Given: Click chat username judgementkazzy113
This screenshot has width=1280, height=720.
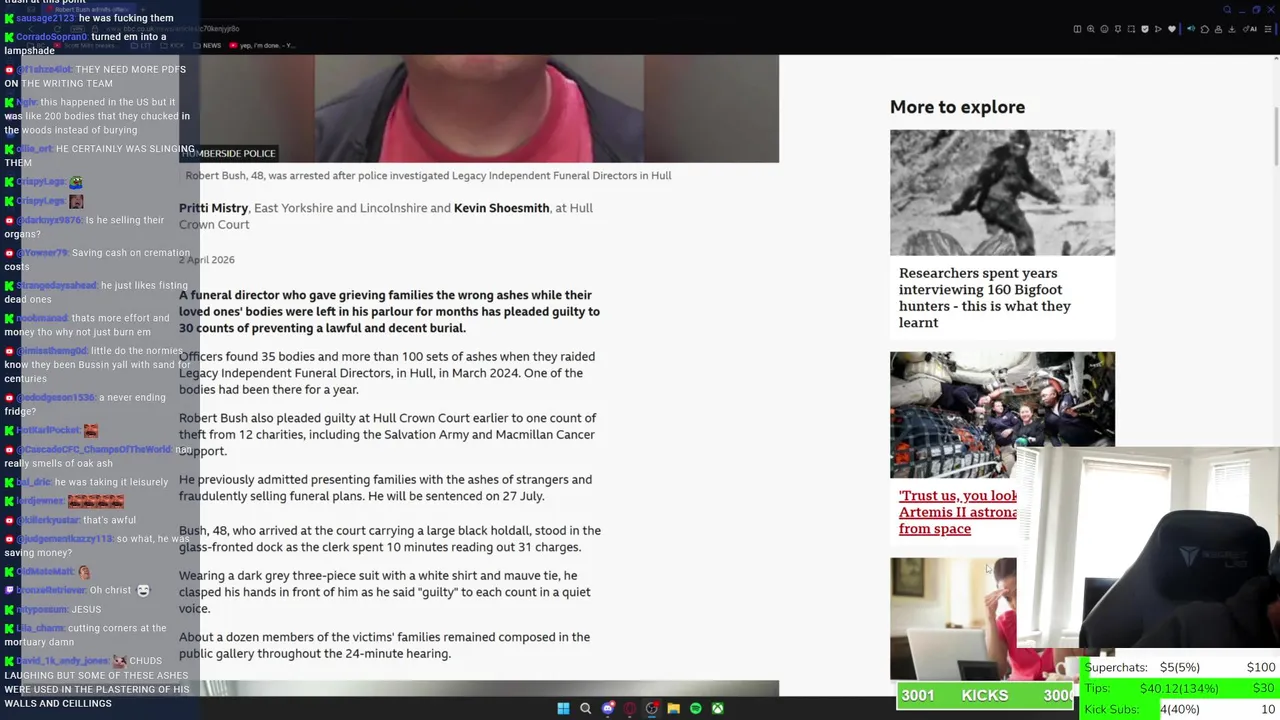Looking at the screenshot, I should coord(64,539).
